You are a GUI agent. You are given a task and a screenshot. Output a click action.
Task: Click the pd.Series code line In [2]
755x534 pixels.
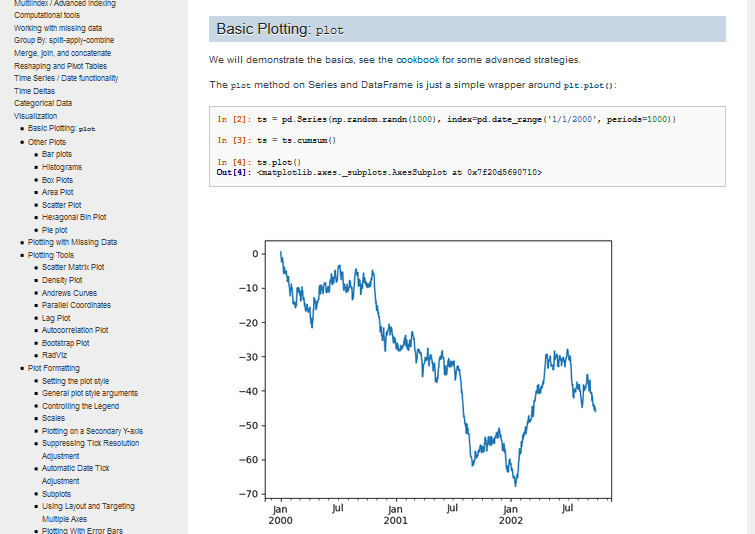(x=446, y=119)
